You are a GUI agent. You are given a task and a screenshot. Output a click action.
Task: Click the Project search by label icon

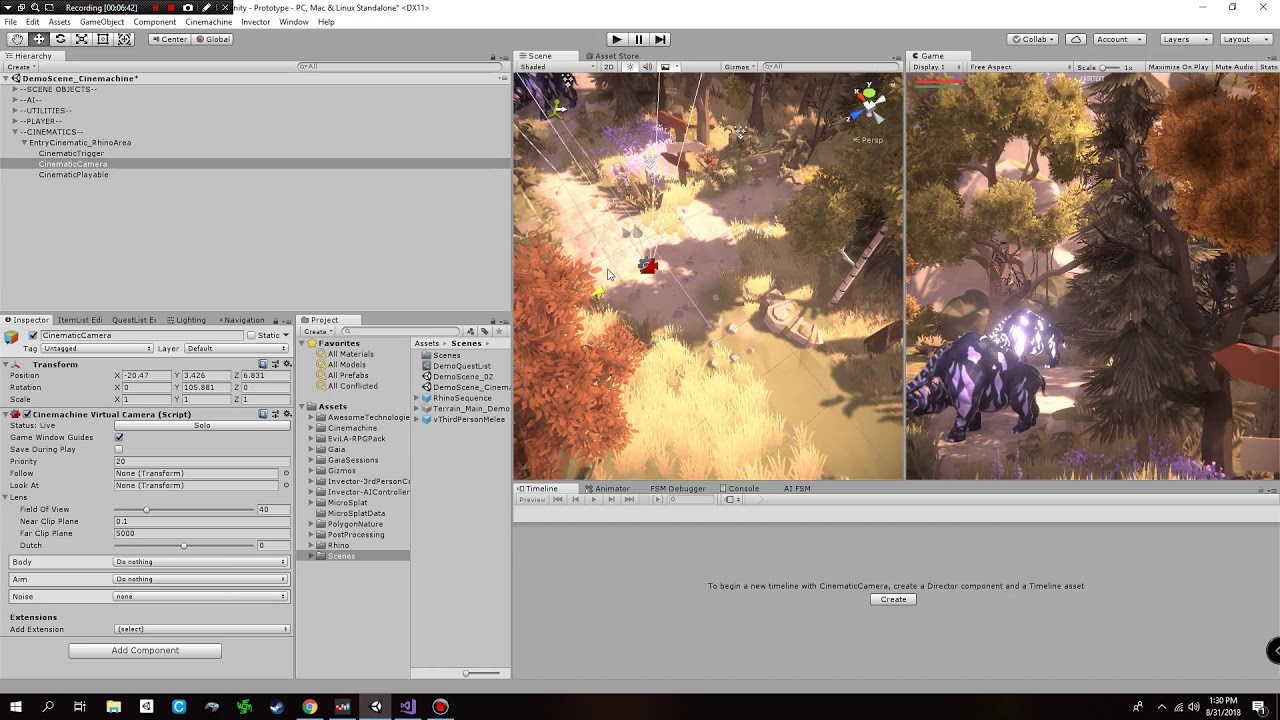pos(484,331)
